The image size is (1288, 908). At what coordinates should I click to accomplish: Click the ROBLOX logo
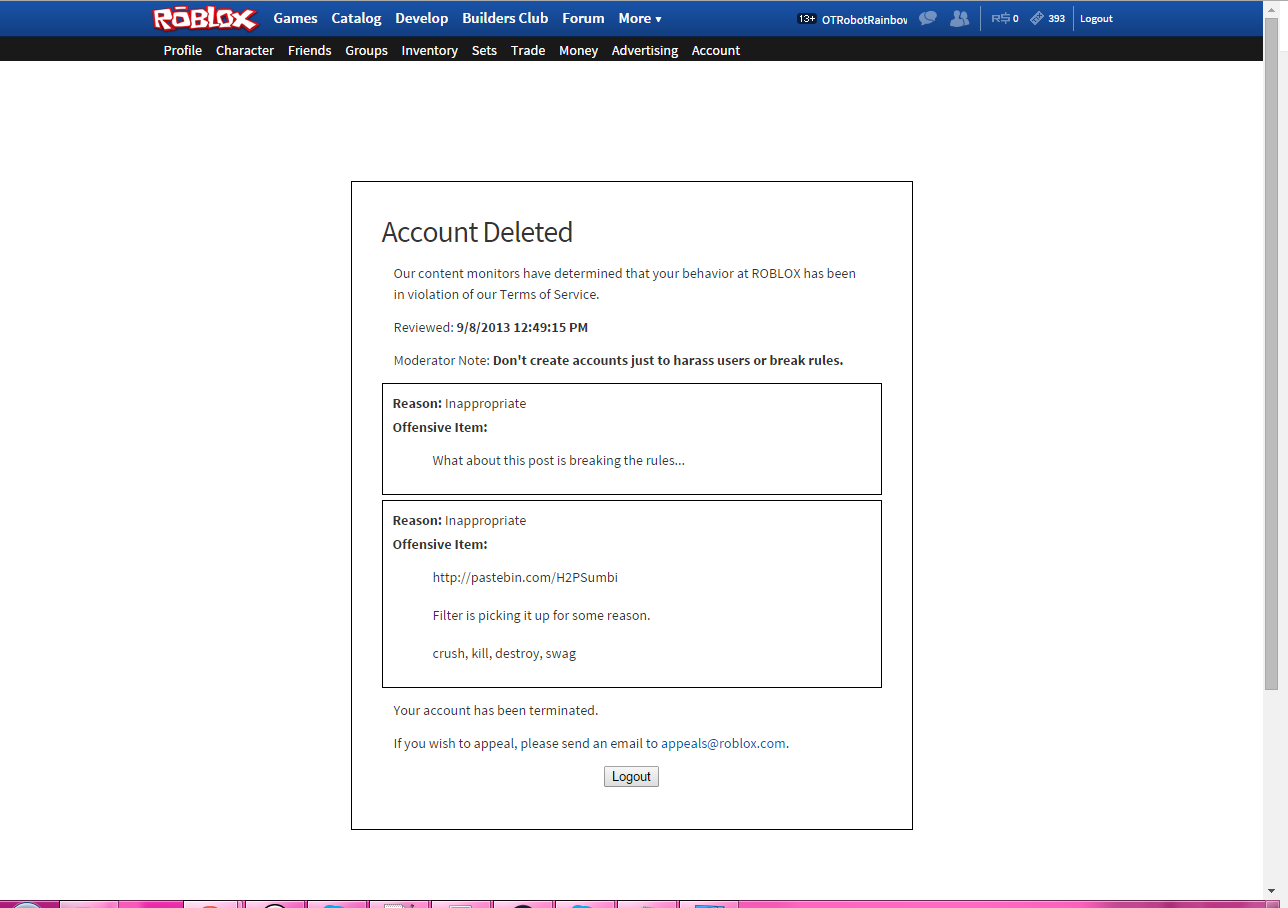point(205,19)
